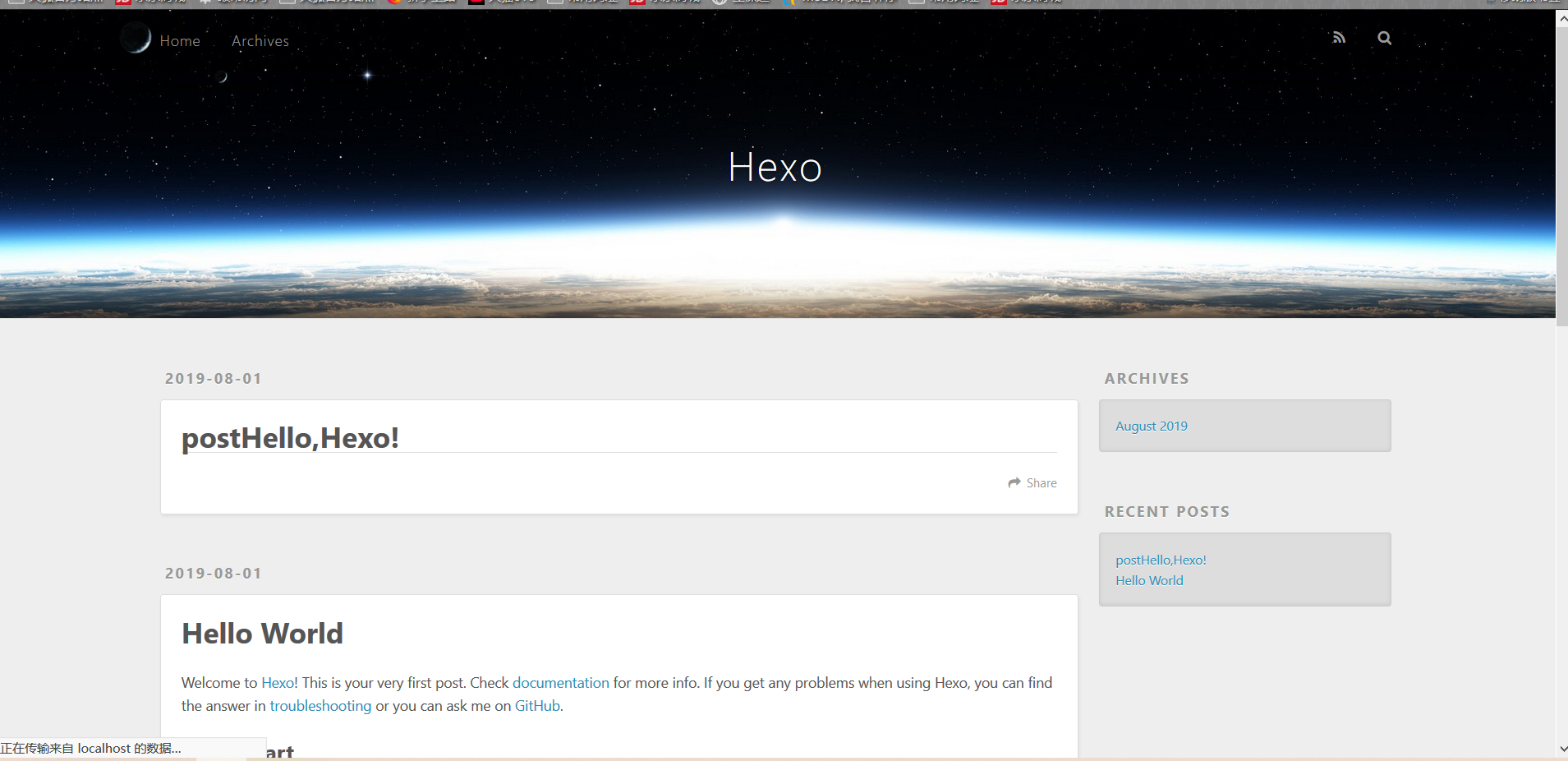Open the Archives menu item
This screenshot has height=761, width=1568.
(260, 41)
